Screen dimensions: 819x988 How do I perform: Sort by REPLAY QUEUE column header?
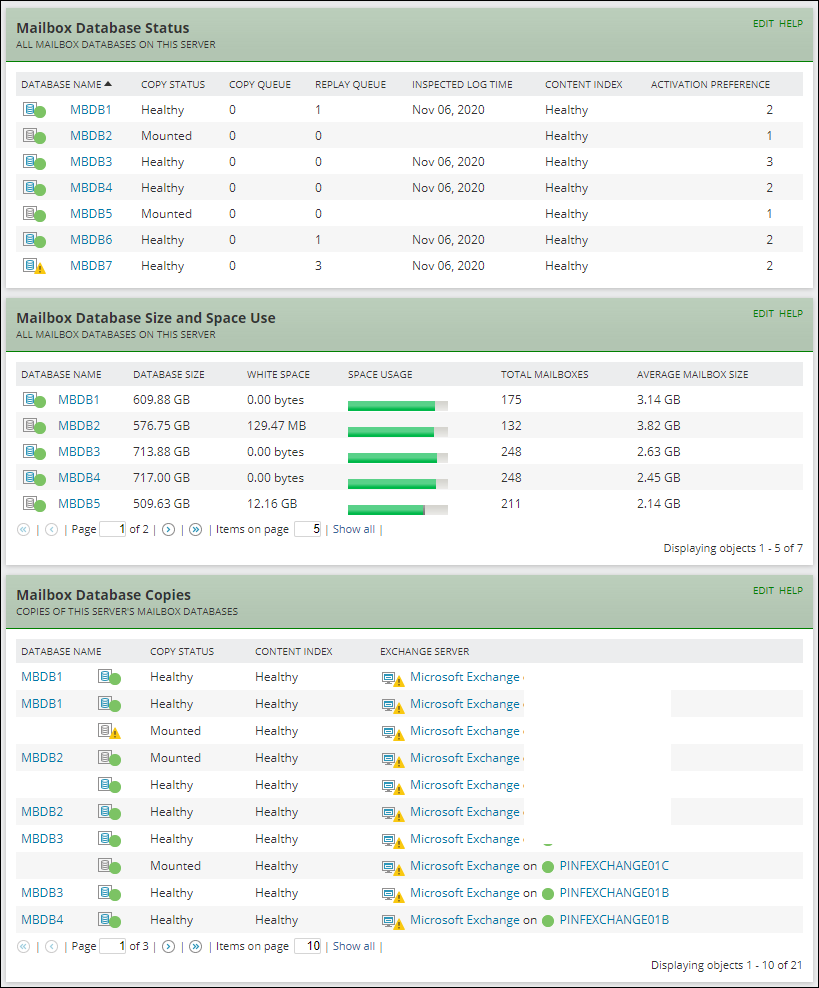pos(350,84)
